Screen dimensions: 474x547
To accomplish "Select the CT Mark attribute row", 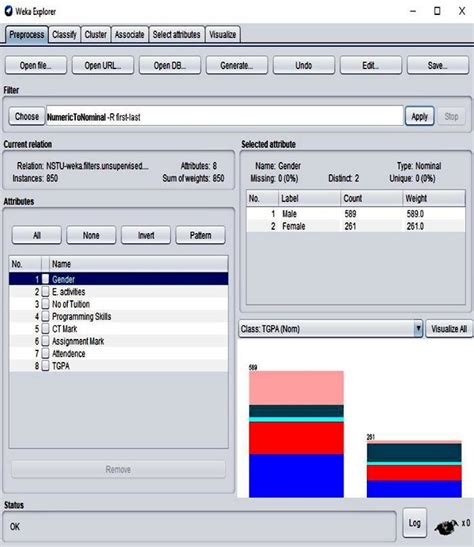I will point(119,329).
